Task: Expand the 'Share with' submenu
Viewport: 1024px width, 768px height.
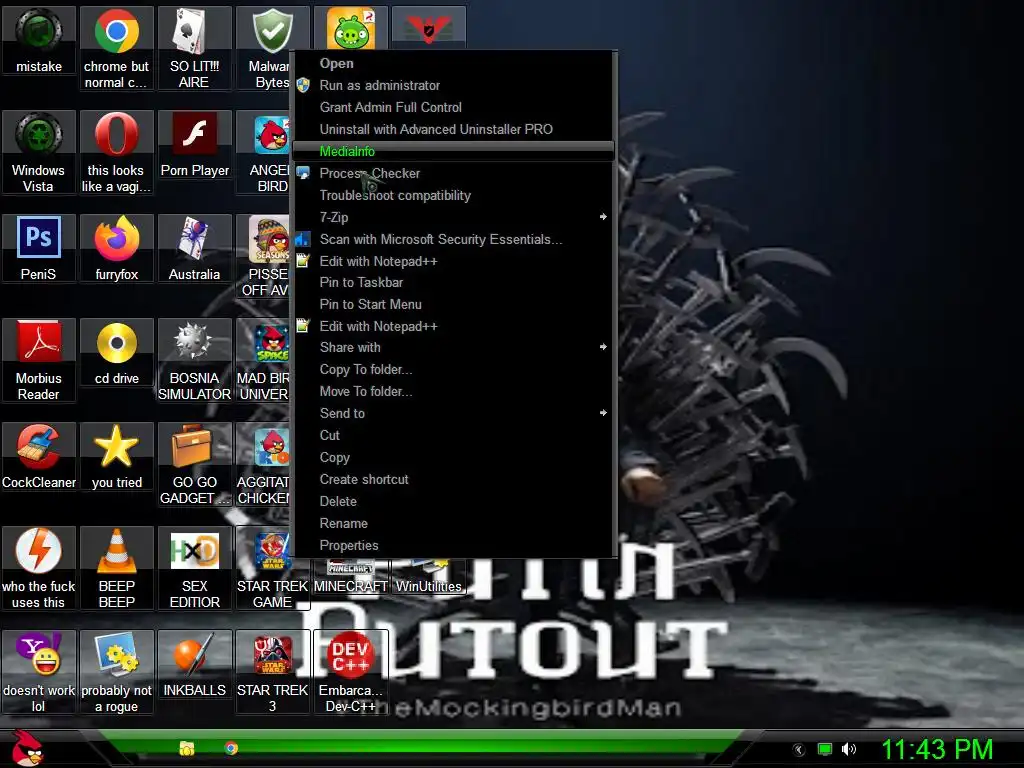Action: point(453,347)
